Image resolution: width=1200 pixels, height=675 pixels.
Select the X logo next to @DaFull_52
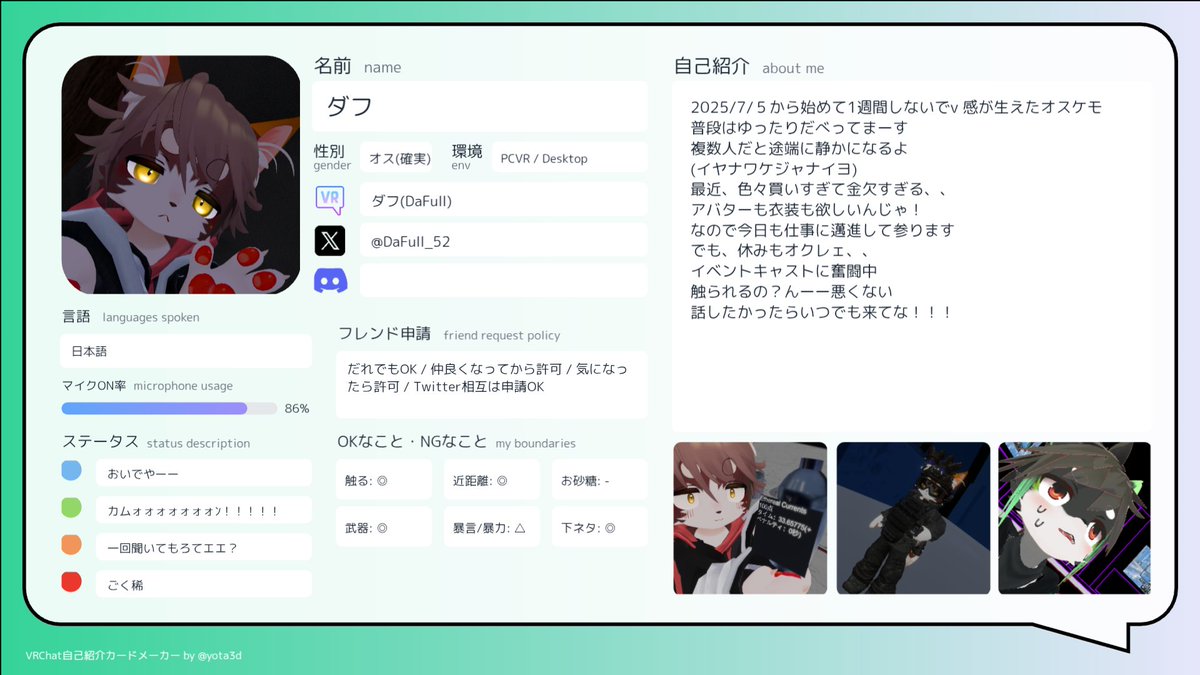(x=331, y=240)
